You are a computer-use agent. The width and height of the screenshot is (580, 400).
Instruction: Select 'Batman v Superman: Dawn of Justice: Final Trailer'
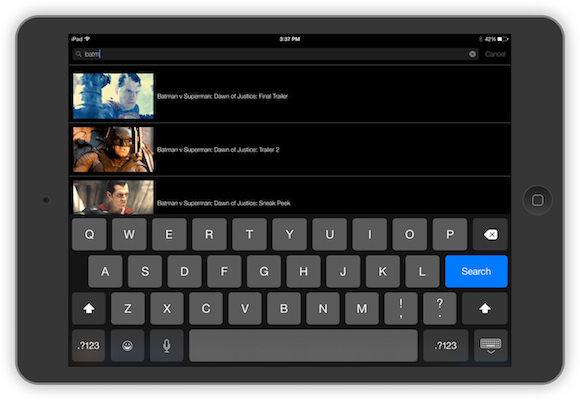[222, 96]
